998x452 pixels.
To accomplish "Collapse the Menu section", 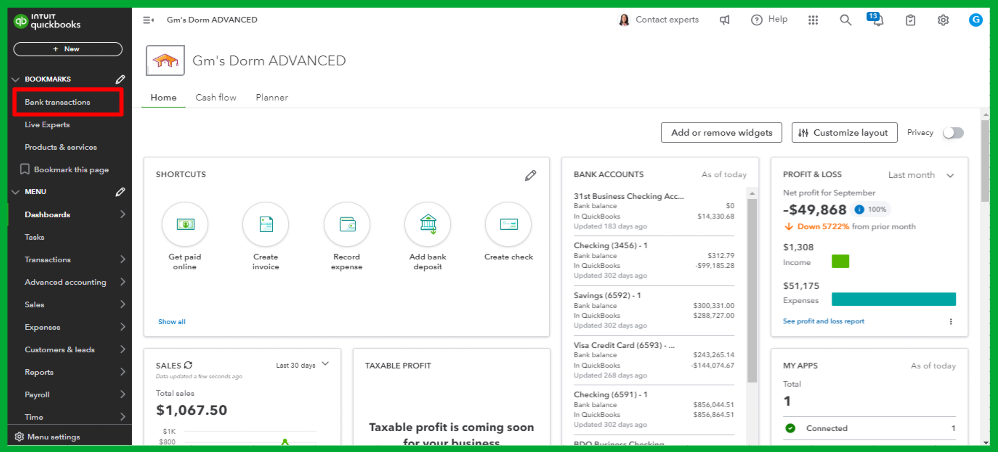I will (16, 192).
